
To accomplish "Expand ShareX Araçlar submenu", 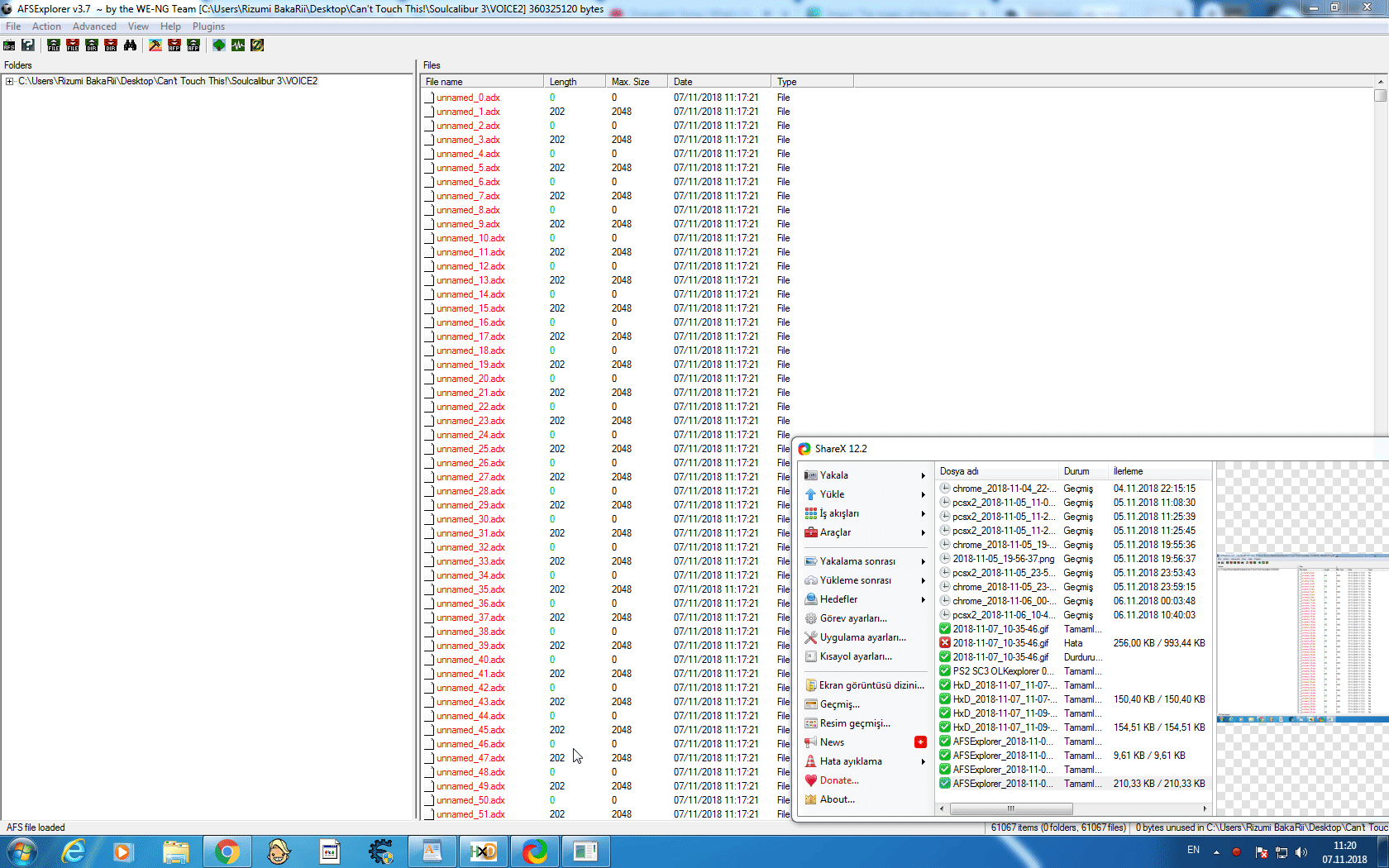I will [923, 532].
